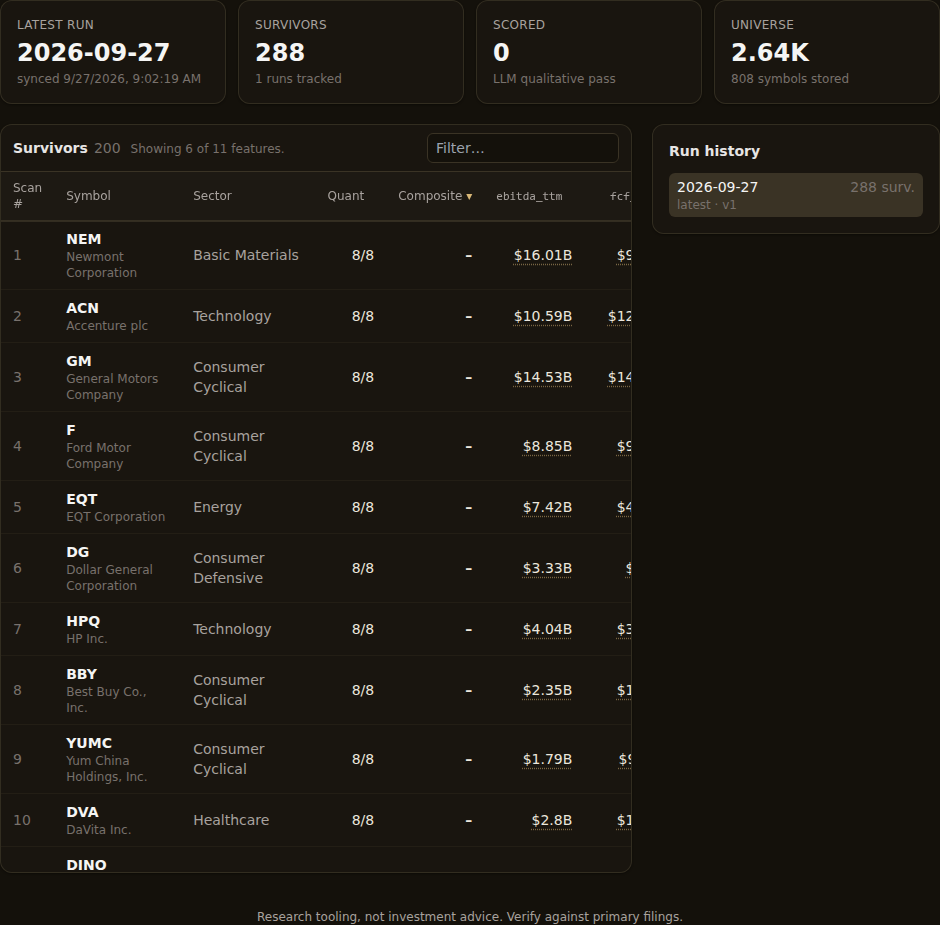Click the $7.42B ebitda value for EQT
The width and height of the screenshot is (940, 925).
coord(547,507)
